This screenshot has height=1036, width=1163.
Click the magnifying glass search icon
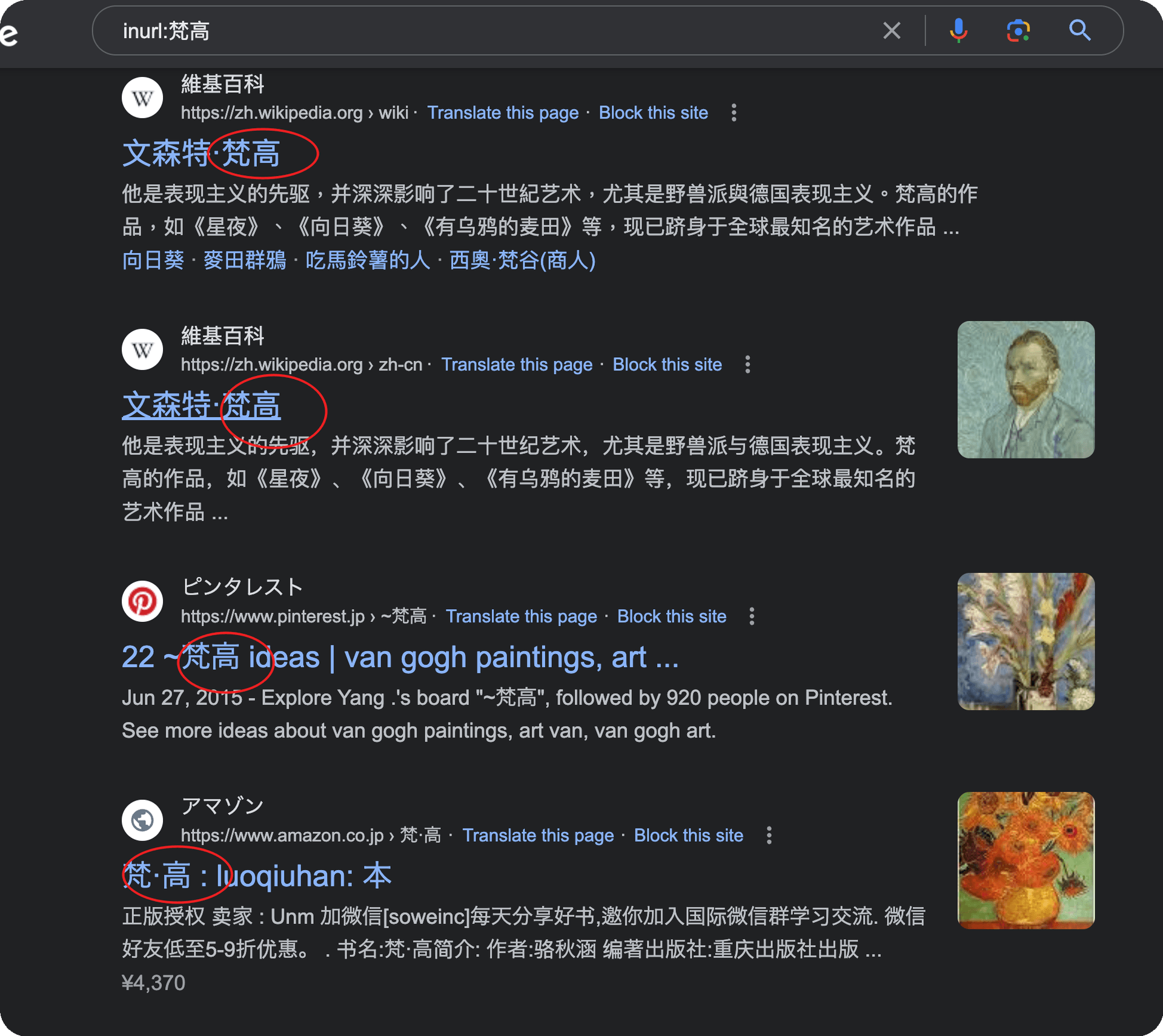1080,30
